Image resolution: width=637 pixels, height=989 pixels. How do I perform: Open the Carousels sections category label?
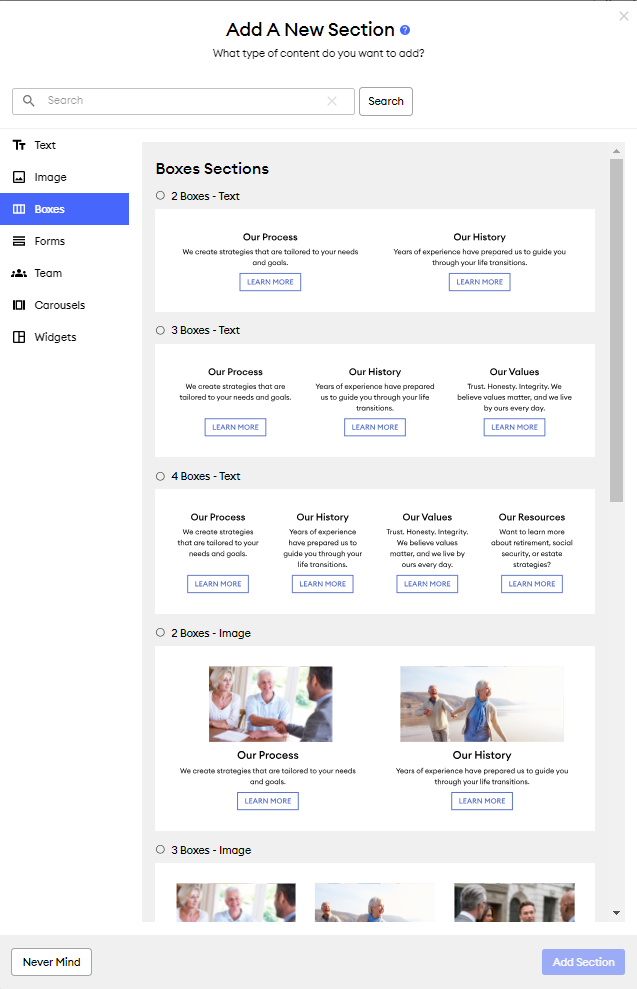[x=60, y=305]
